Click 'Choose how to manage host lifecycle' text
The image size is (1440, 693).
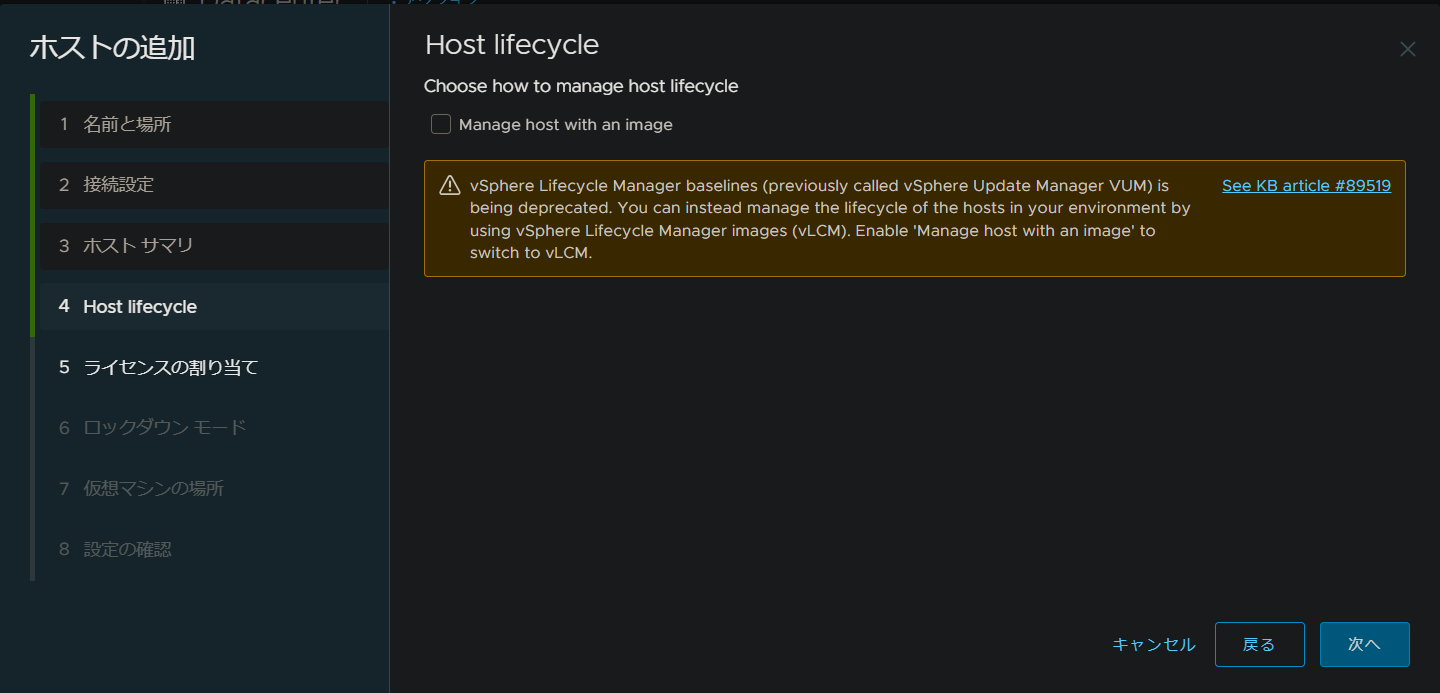[581, 87]
